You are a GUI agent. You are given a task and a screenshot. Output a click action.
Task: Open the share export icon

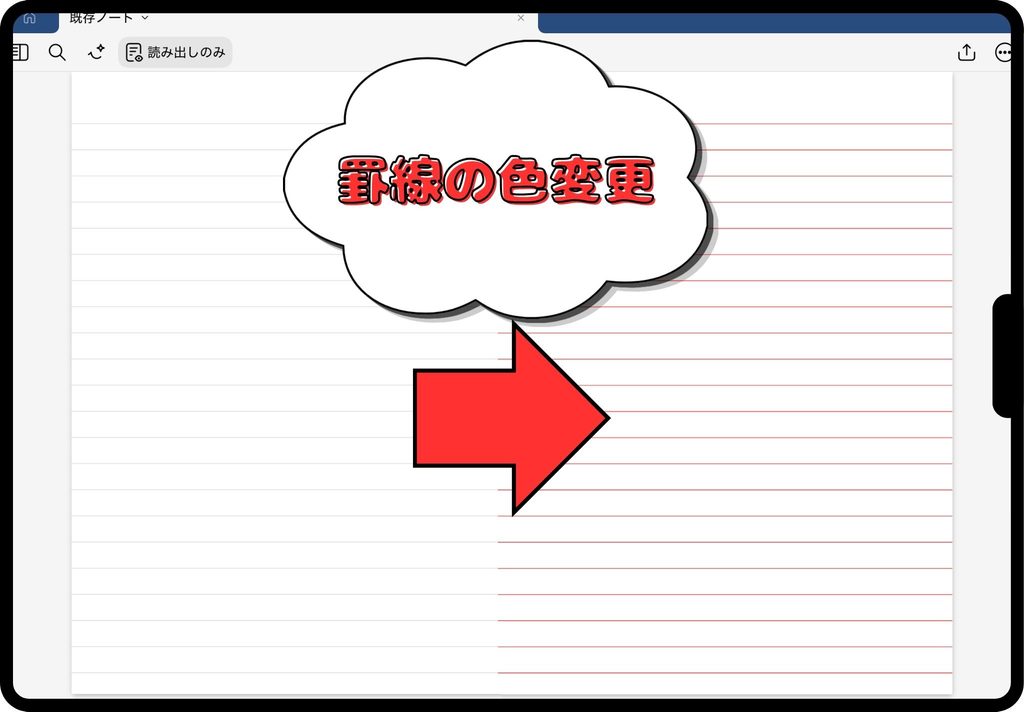[967, 52]
